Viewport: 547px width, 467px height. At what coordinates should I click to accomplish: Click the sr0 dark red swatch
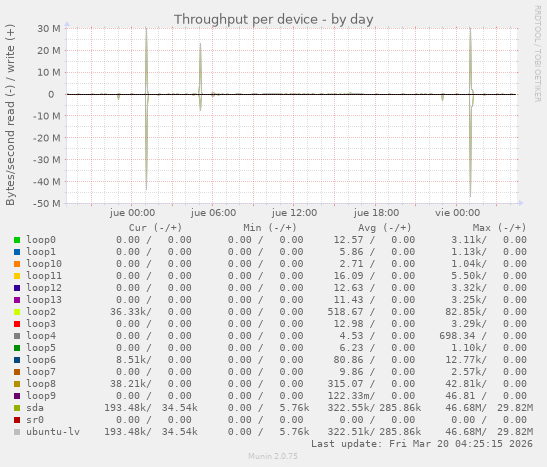click(x=17, y=420)
